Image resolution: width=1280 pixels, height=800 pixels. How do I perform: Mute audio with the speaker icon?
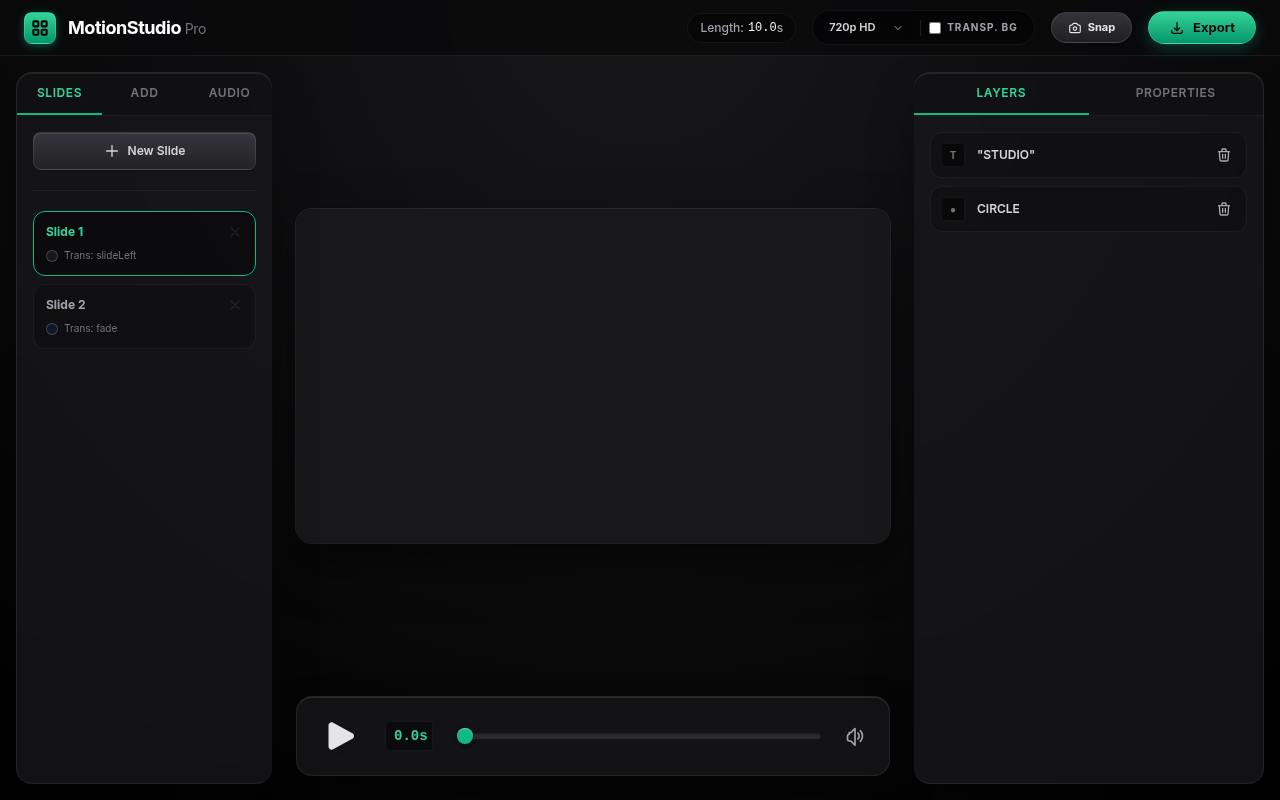point(855,737)
